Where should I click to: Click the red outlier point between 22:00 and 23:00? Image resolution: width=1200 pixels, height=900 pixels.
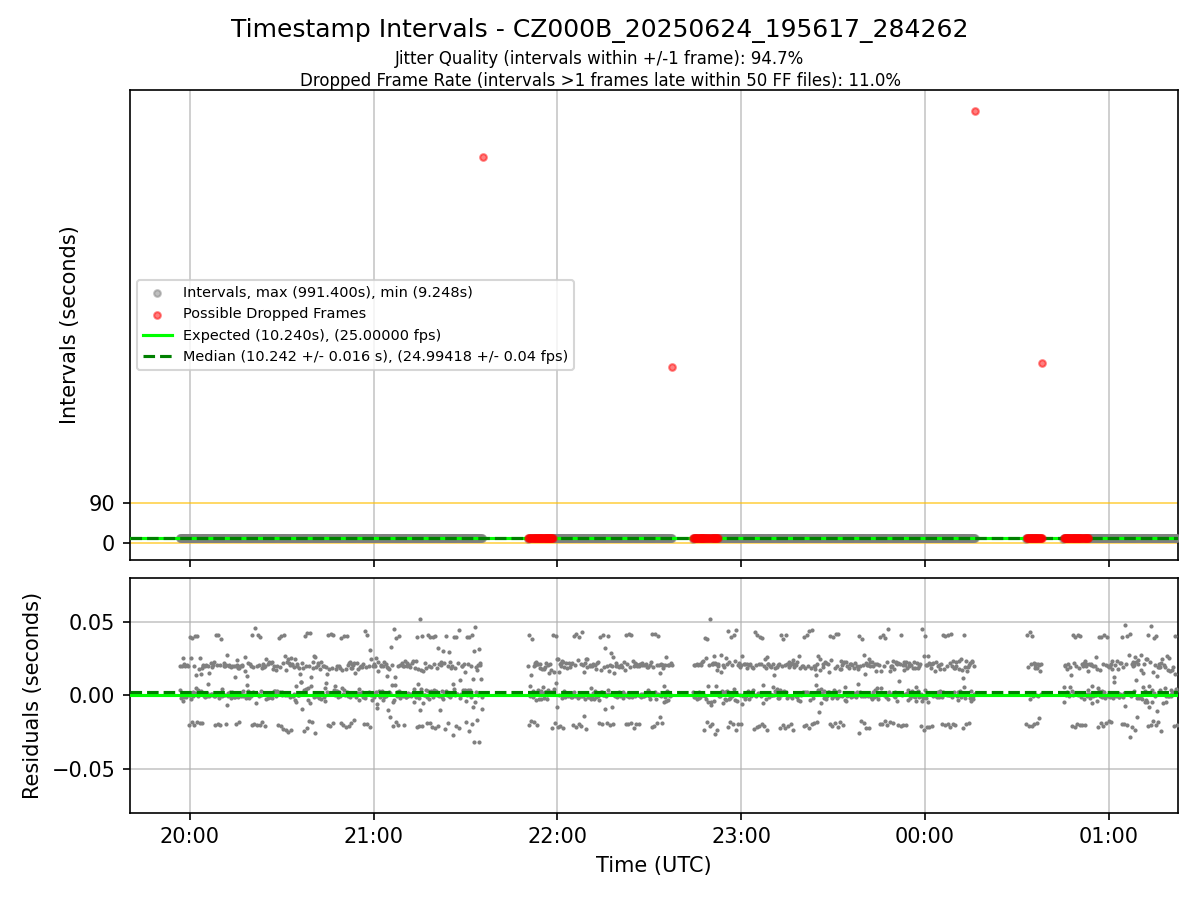[x=672, y=367]
